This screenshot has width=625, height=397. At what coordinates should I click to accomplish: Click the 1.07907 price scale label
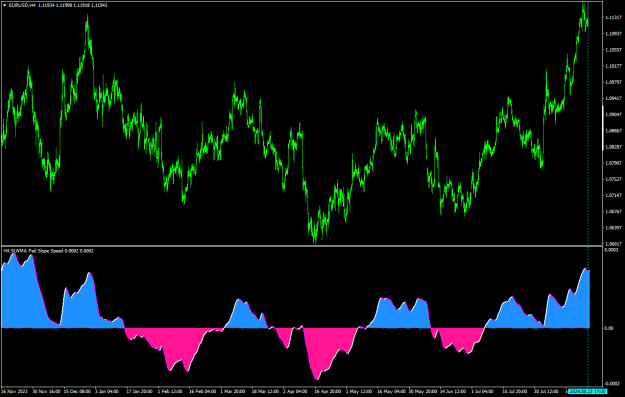pos(613,163)
